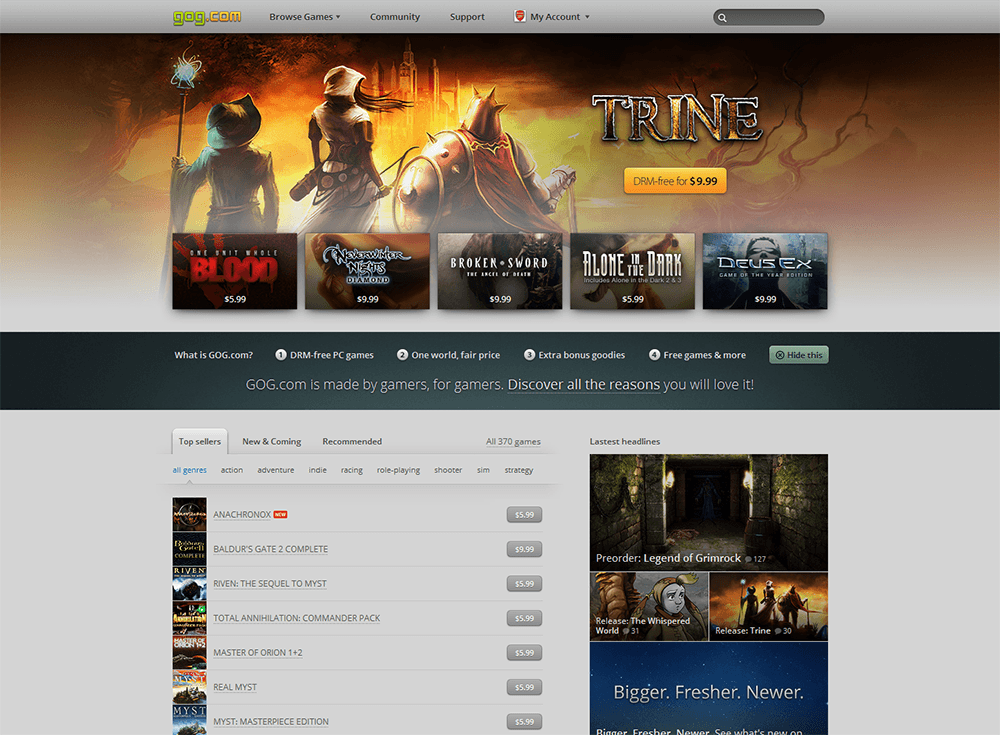
Task: Open the Total Annihilation cover icon
Action: pos(189,618)
